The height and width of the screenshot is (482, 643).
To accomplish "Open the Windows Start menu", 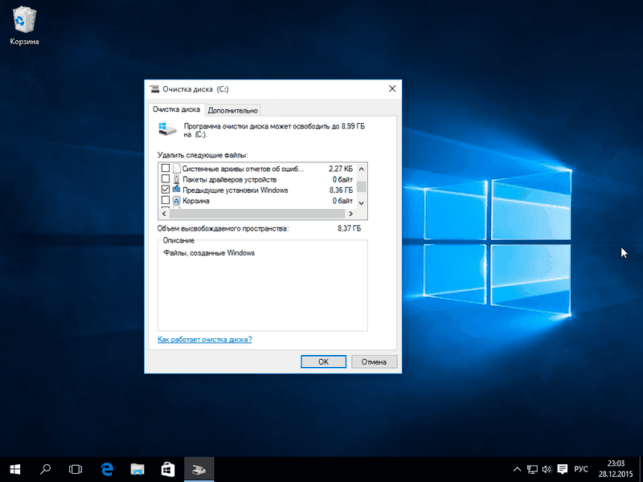I will click(15, 469).
